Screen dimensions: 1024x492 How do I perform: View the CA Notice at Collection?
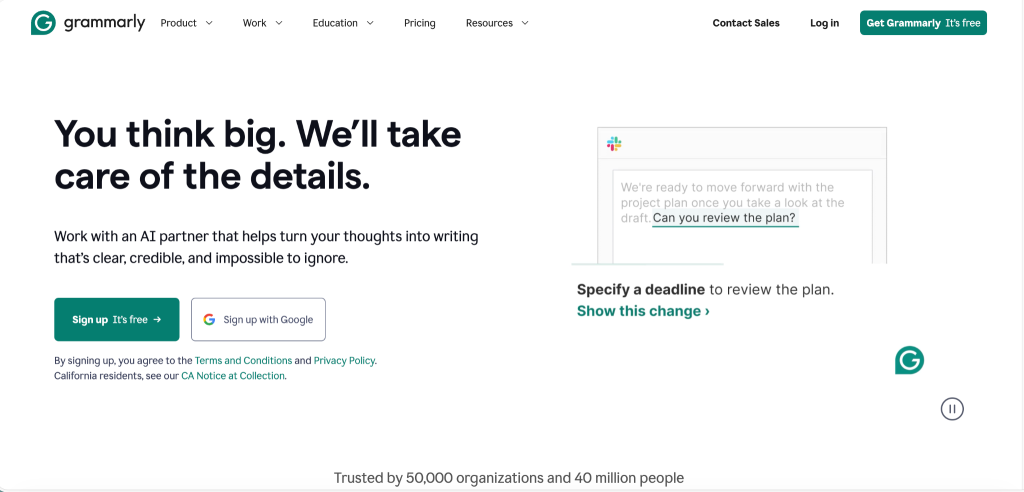pyautogui.click(x=233, y=376)
